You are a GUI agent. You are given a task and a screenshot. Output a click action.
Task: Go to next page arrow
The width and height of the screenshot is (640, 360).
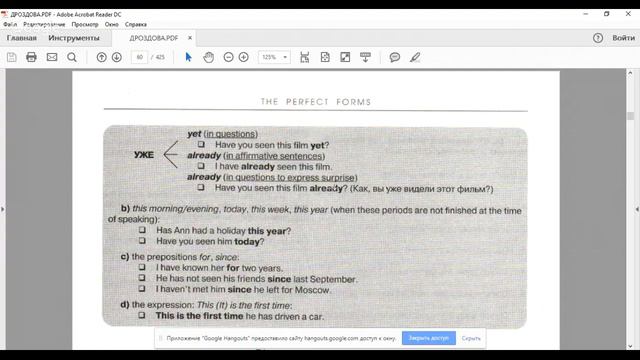[x=117, y=57]
